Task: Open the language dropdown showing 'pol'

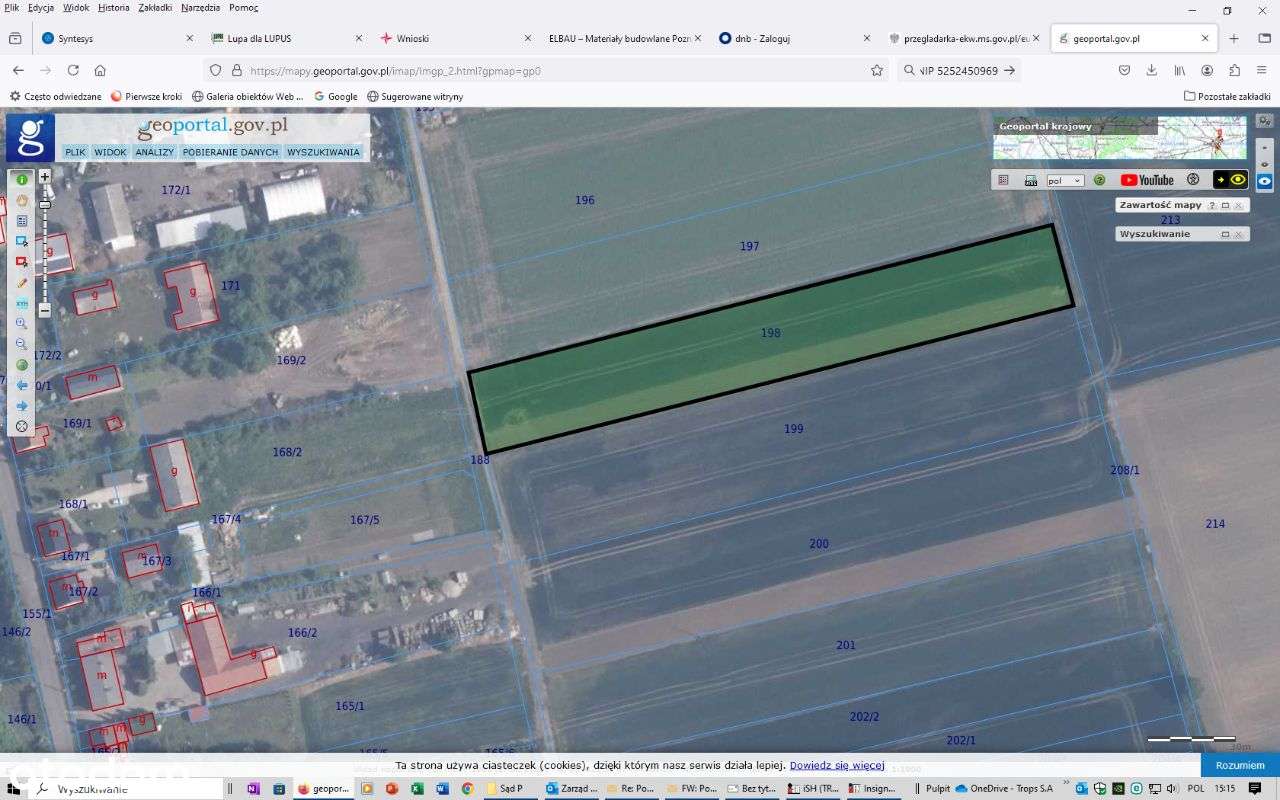Action: 1065,180
